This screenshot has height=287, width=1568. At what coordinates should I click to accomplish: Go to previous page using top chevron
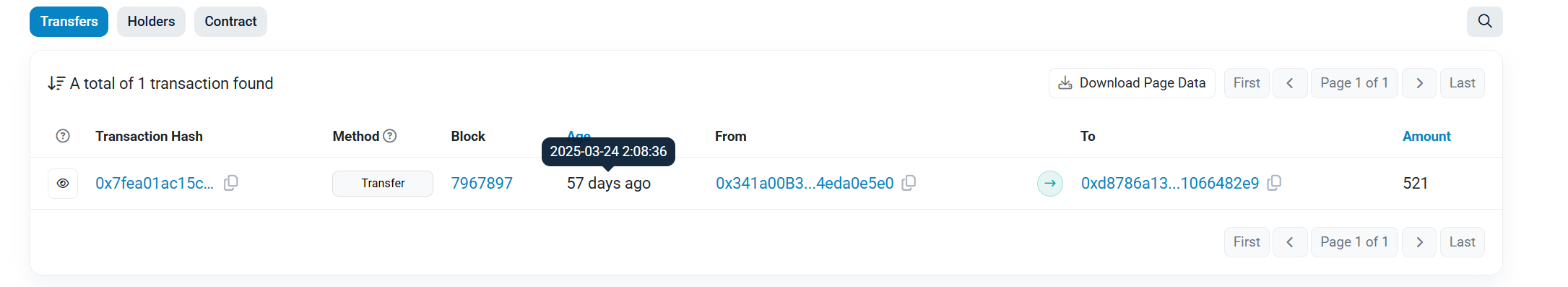[1290, 83]
